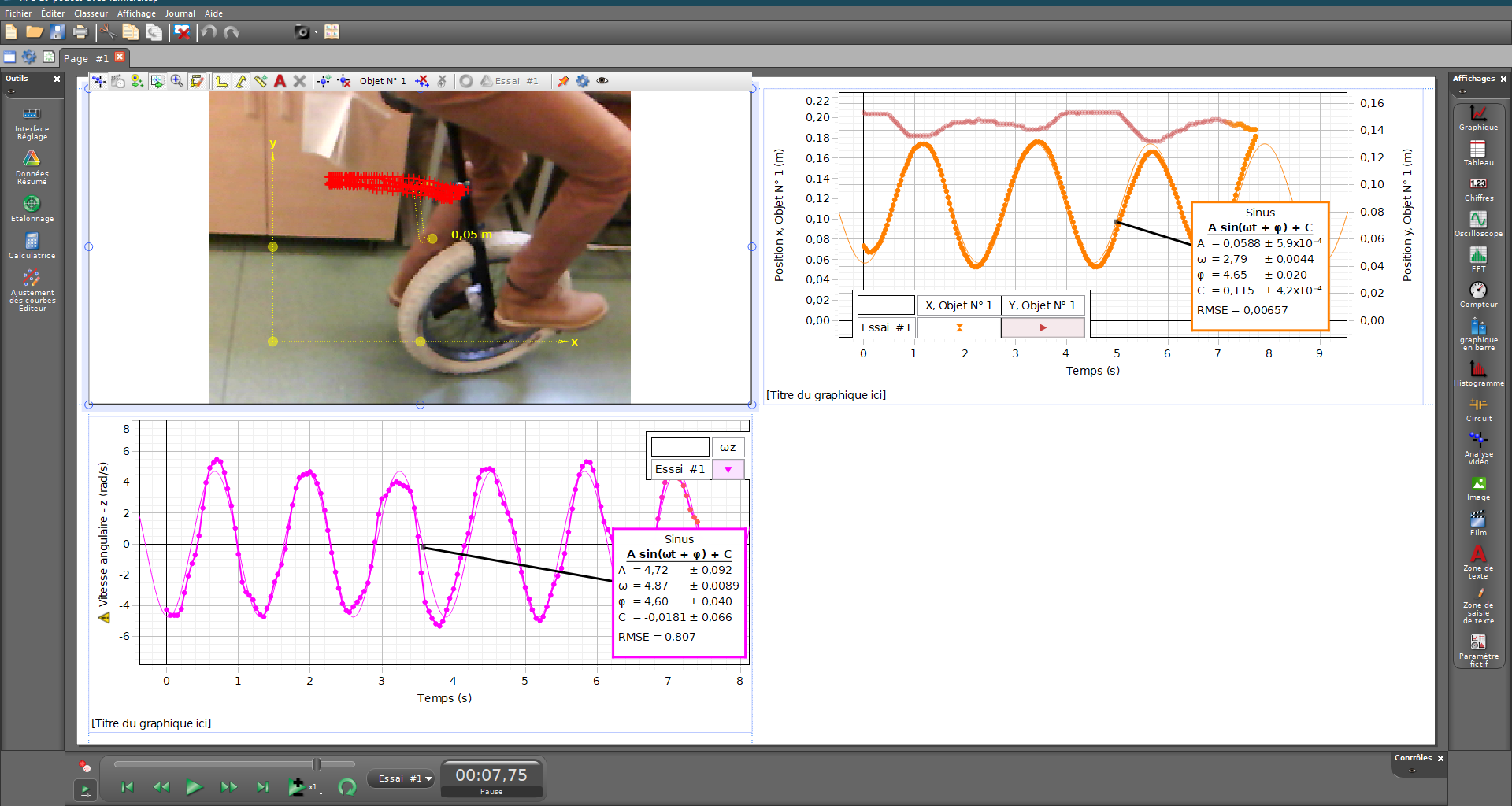Screen dimensions: 1512x806
Task: Add an FFT display
Action: point(1478,260)
